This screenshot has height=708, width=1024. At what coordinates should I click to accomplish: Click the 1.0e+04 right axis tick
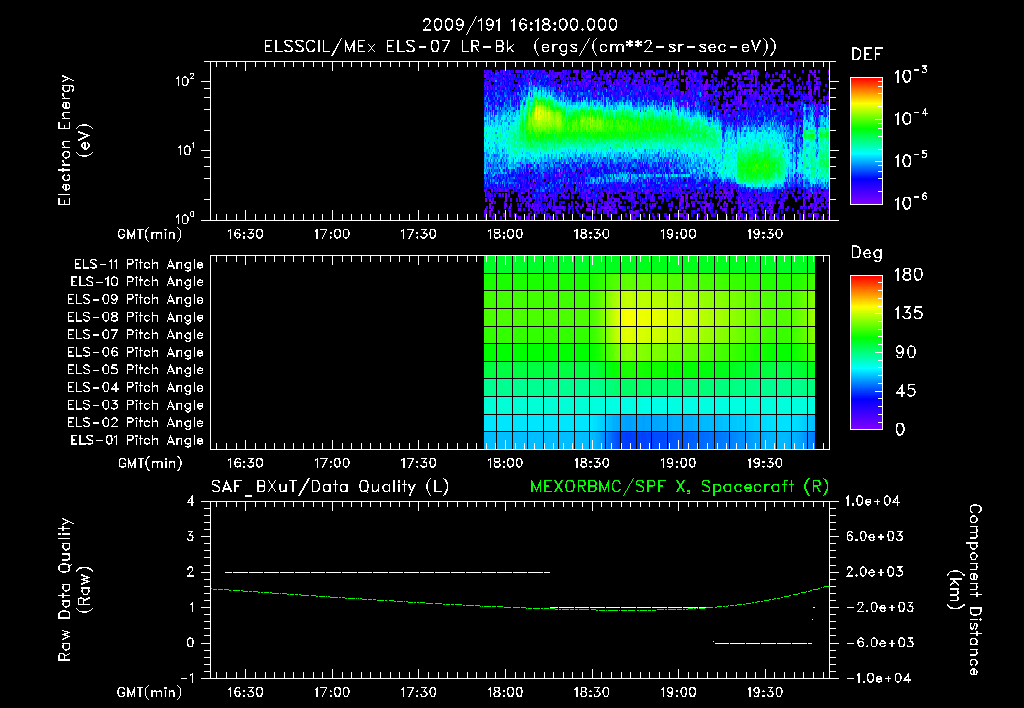pos(872,501)
